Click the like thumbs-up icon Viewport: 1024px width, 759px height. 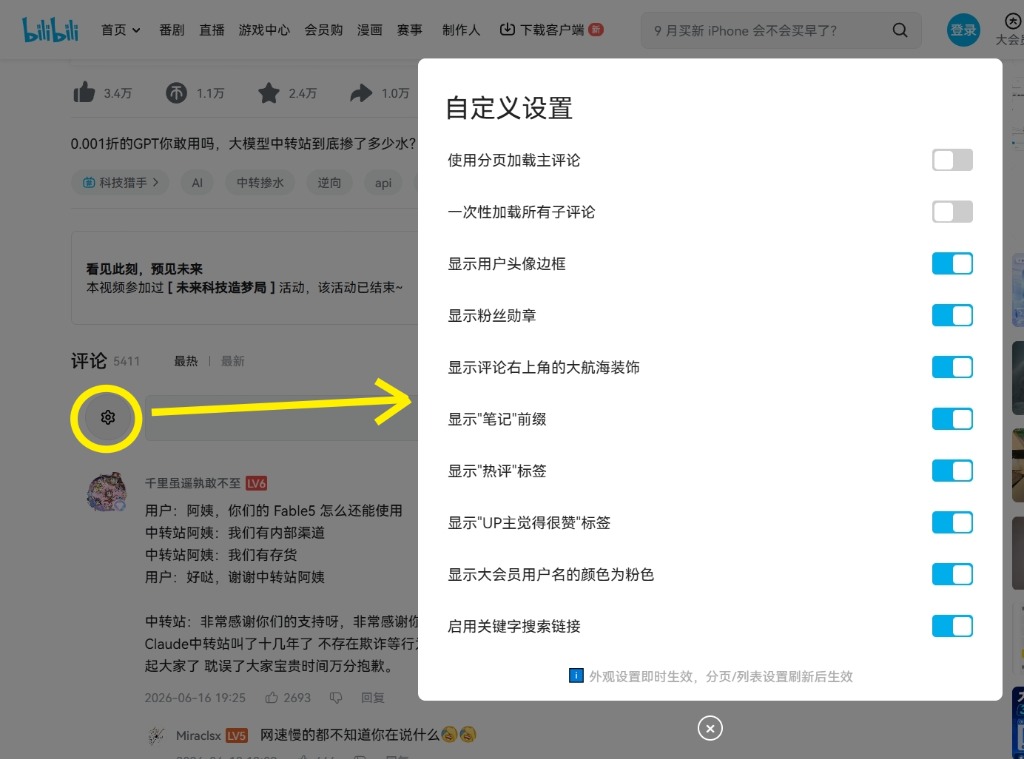coord(84,93)
